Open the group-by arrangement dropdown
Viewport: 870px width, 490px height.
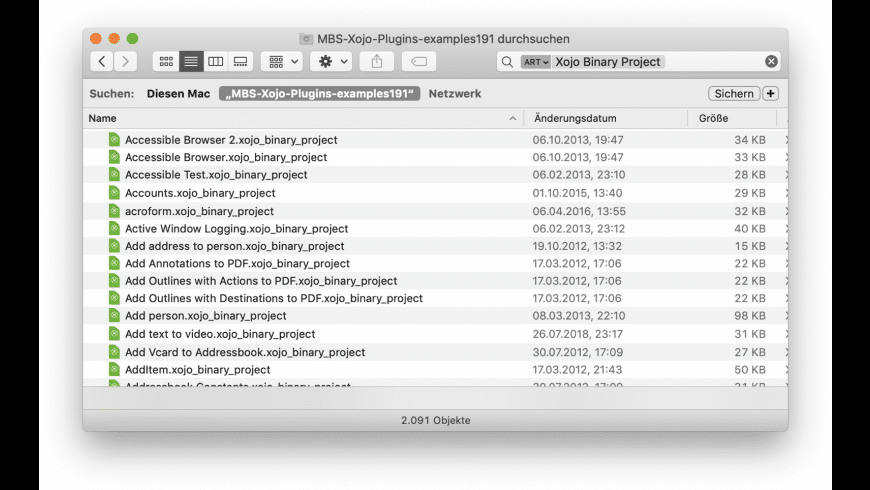281,62
